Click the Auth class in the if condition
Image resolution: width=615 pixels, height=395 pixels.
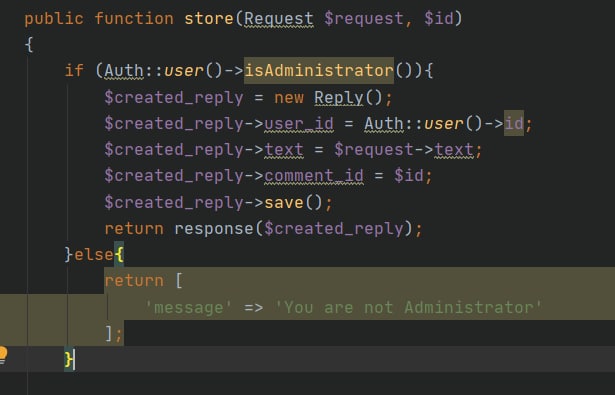pyautogui.click(x=124, y=71)
